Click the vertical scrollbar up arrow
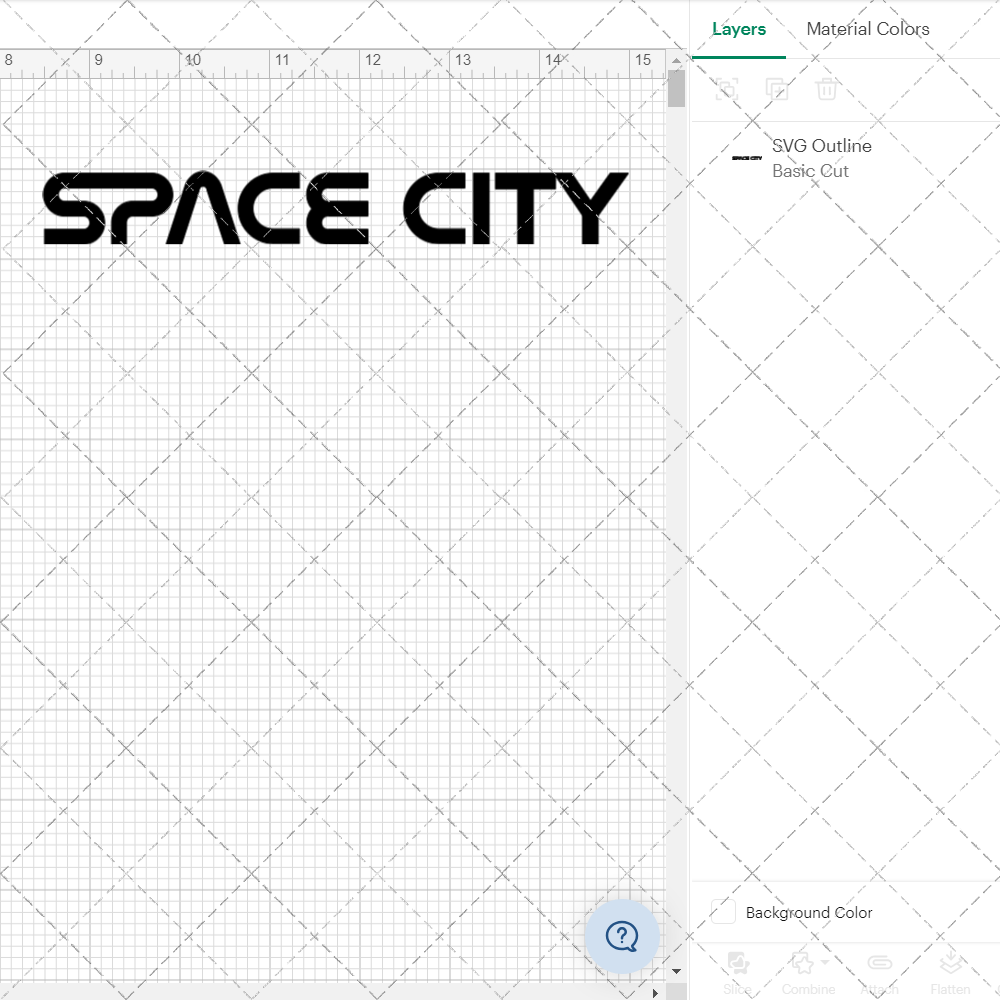The height and width of the screenshot is (1000, 1000). pos(676,60)
